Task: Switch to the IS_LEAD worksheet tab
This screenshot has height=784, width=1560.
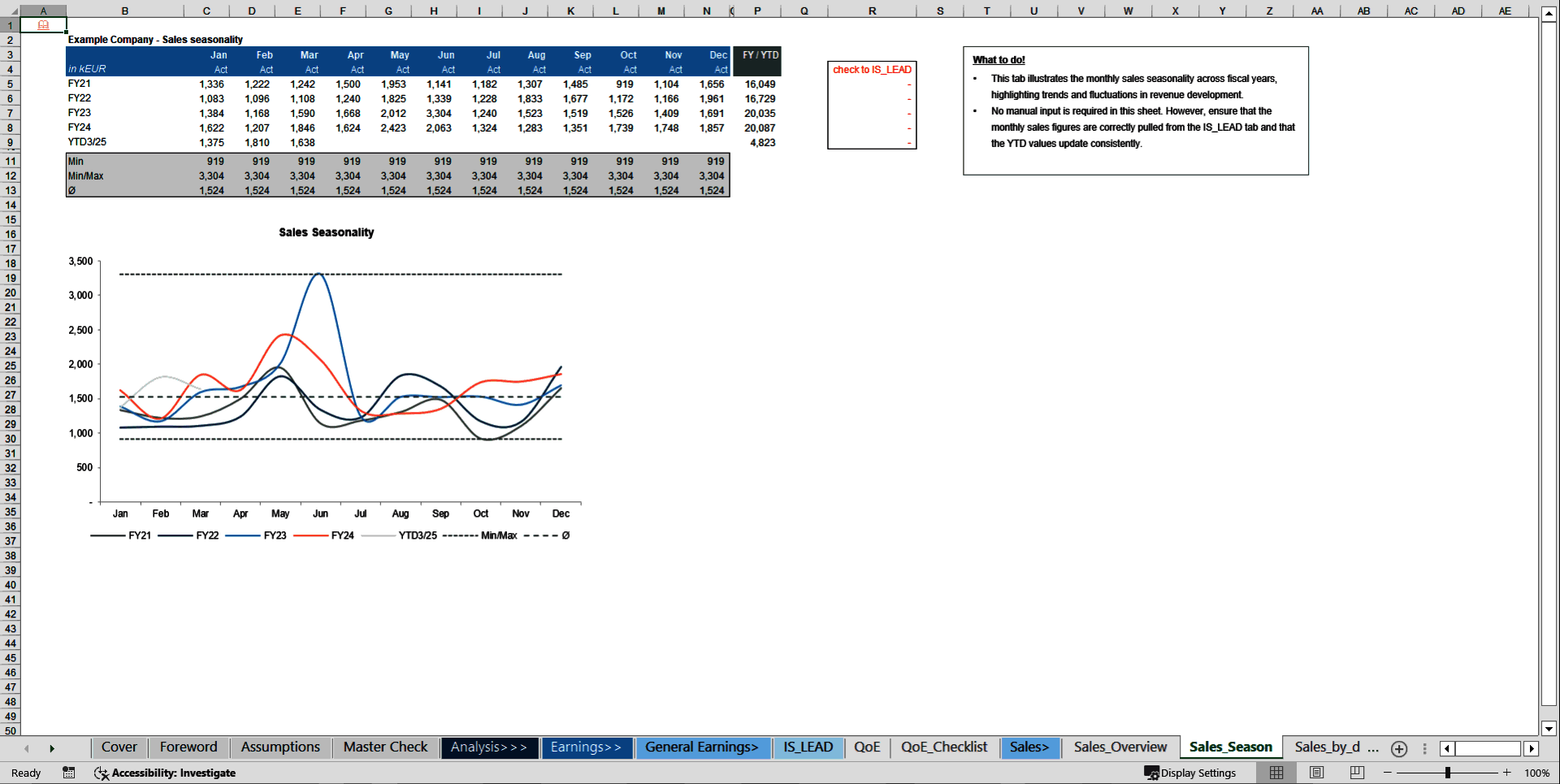Action: point(808,747)
